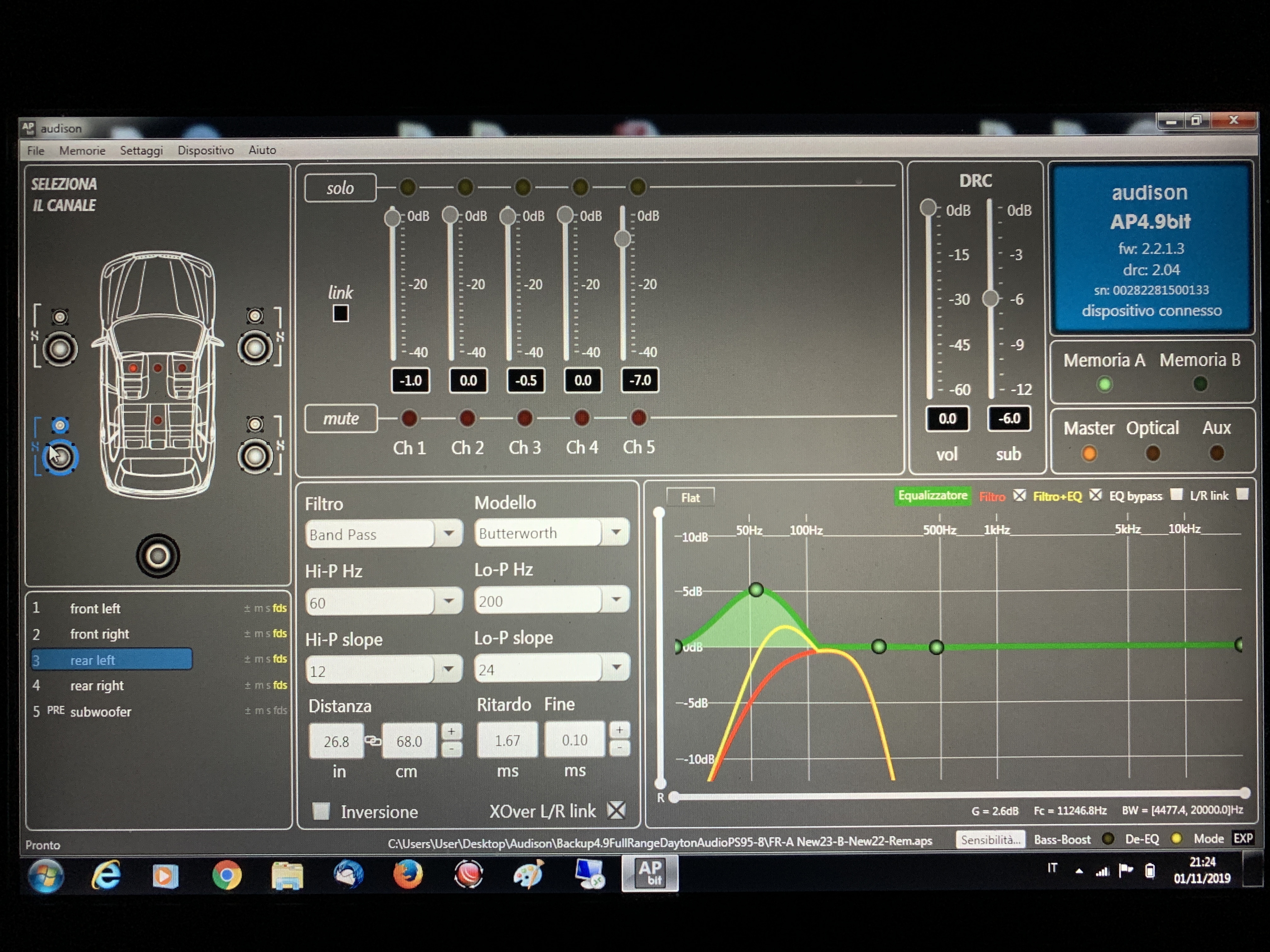Select the rear right tweeter speaker icon

point(255,424)
